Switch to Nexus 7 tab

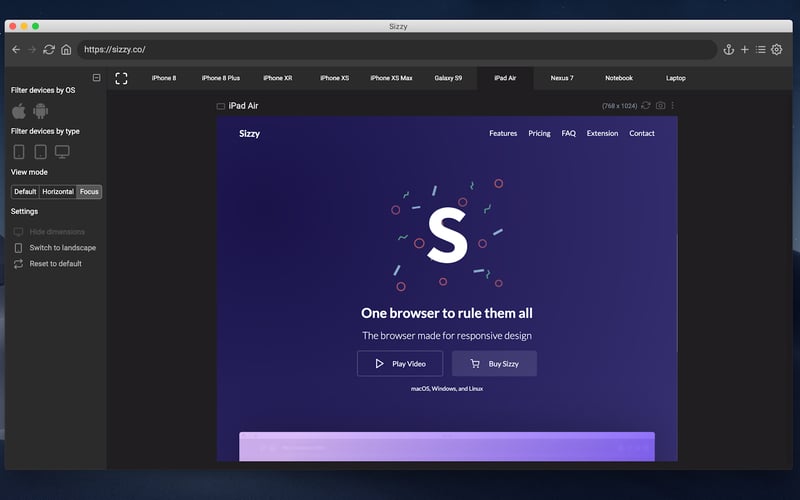point(562,78)
